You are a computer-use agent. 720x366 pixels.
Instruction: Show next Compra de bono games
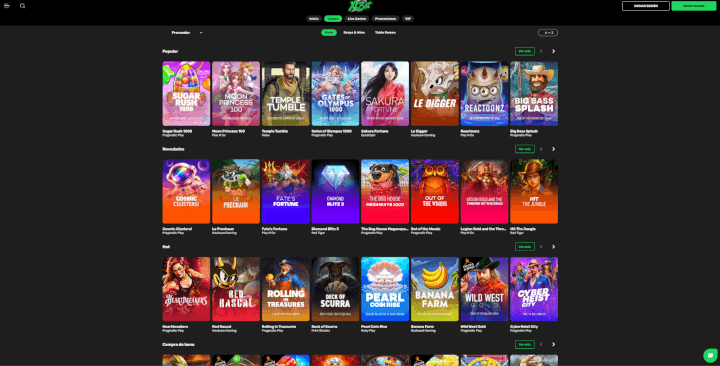click(x=553, y=344)
